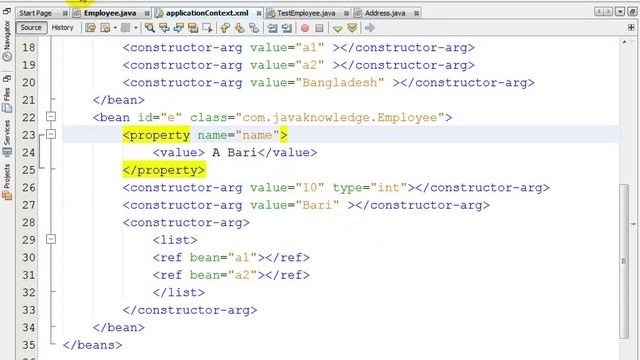Click the greyed Forward navigation icon
This screenshot has width=640, height=360.
tap(126, 28)
